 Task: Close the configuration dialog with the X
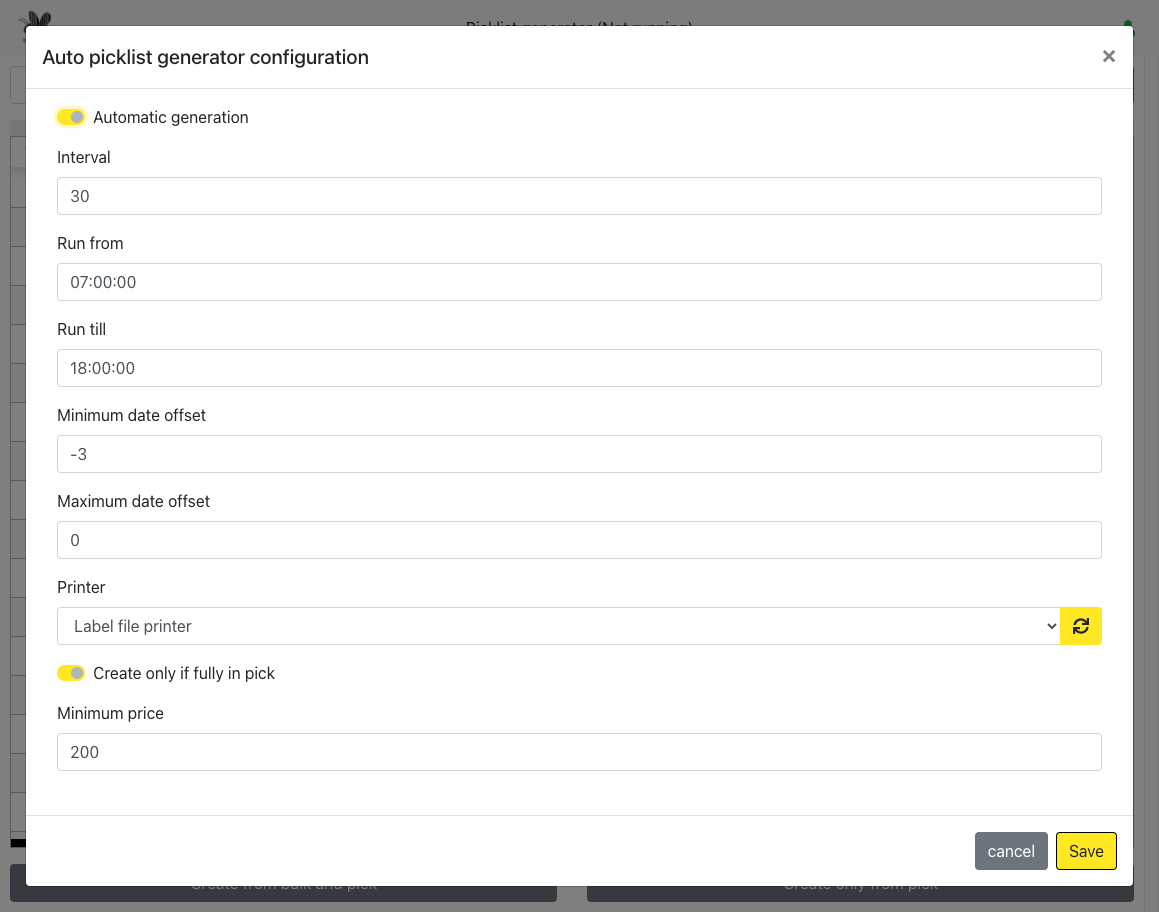pyautogui.click(x=1108, y=57)
